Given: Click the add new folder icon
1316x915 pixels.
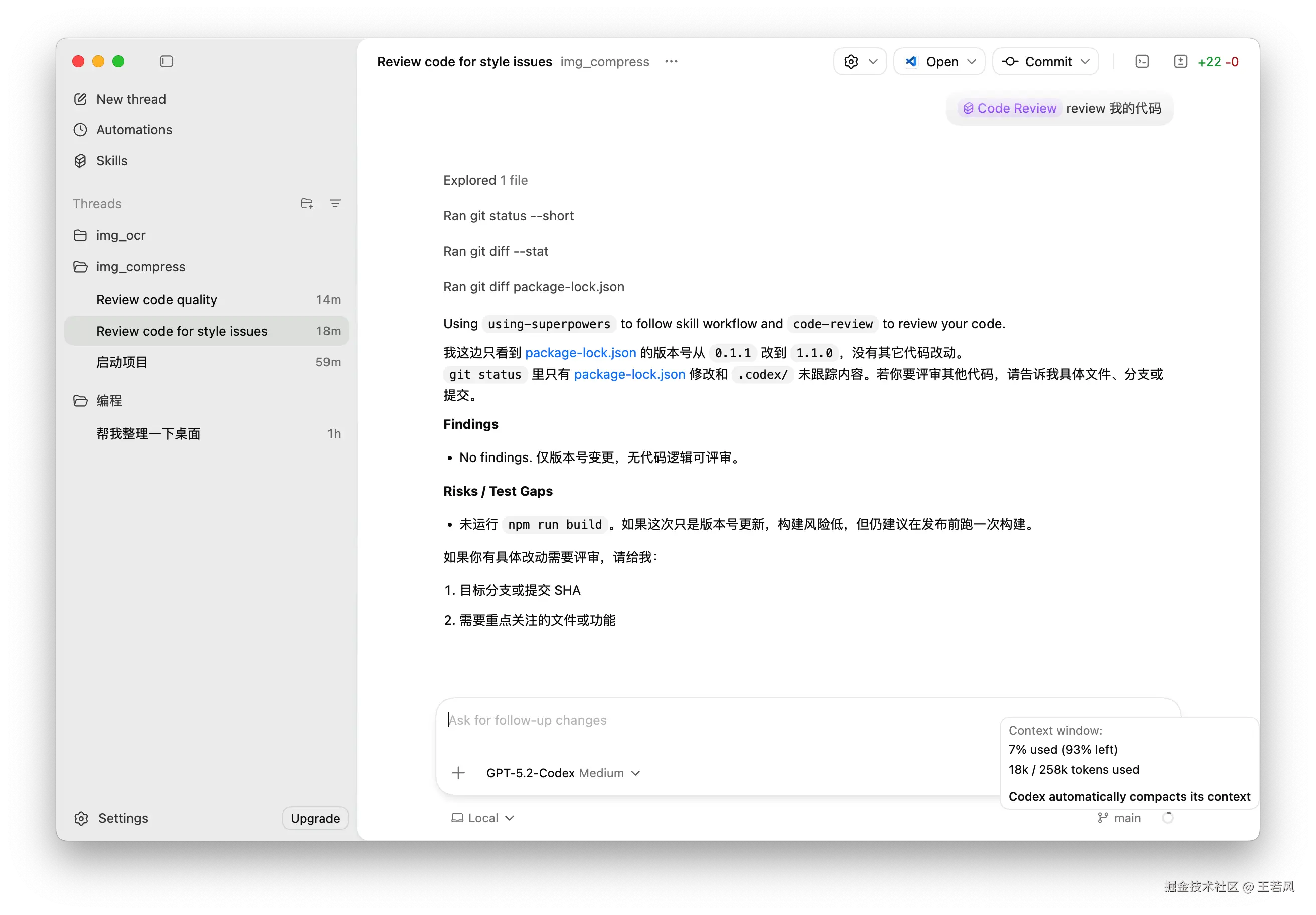Looking at the screenshot, I should coord(307,204).
